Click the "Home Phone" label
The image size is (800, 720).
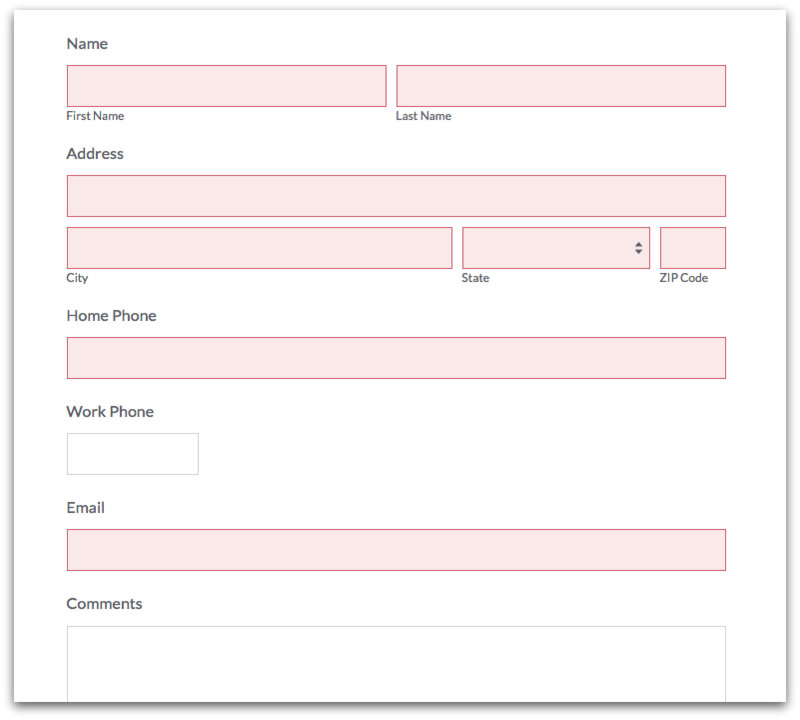pos(111,316)
